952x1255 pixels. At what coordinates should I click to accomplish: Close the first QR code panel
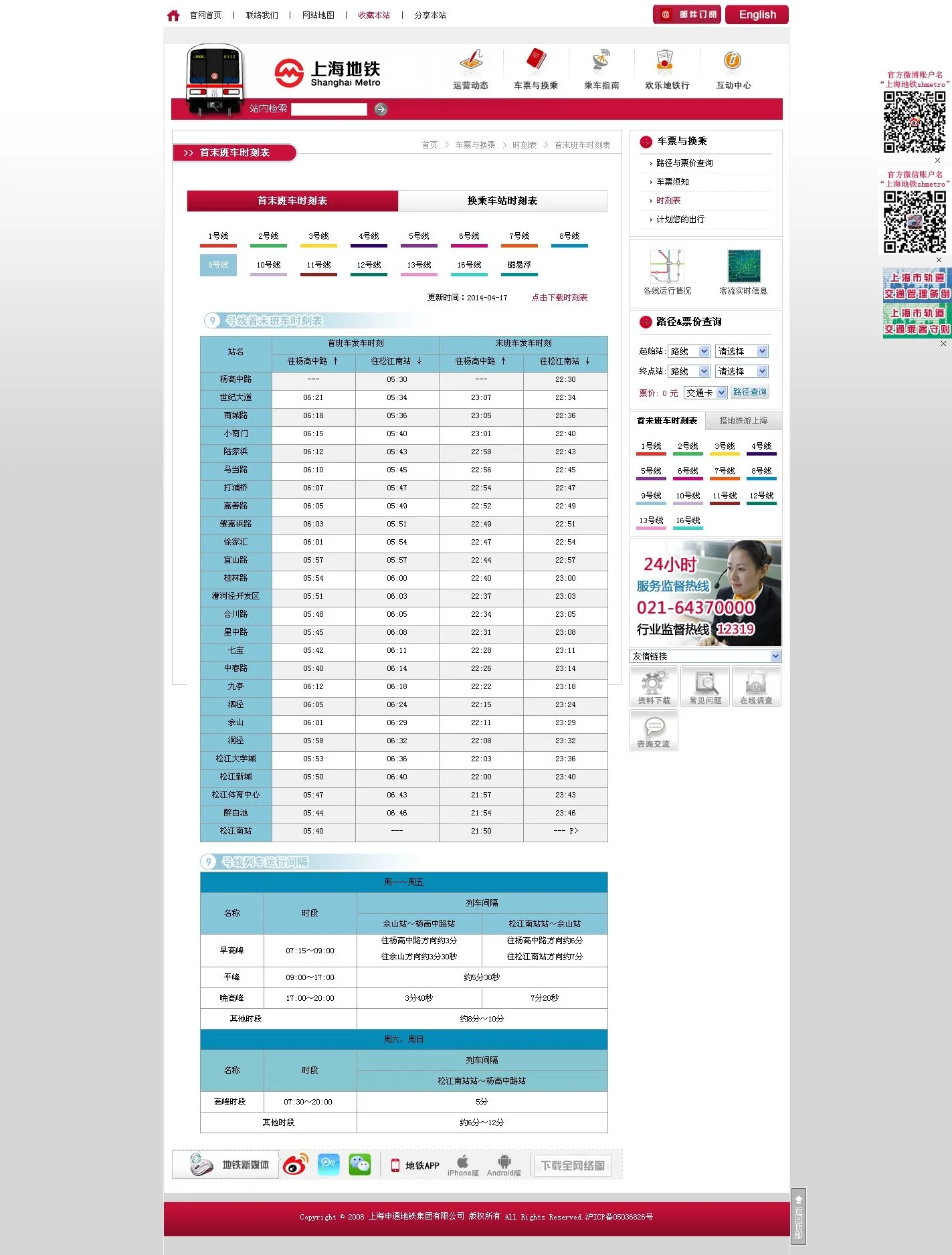click(937, 160)
